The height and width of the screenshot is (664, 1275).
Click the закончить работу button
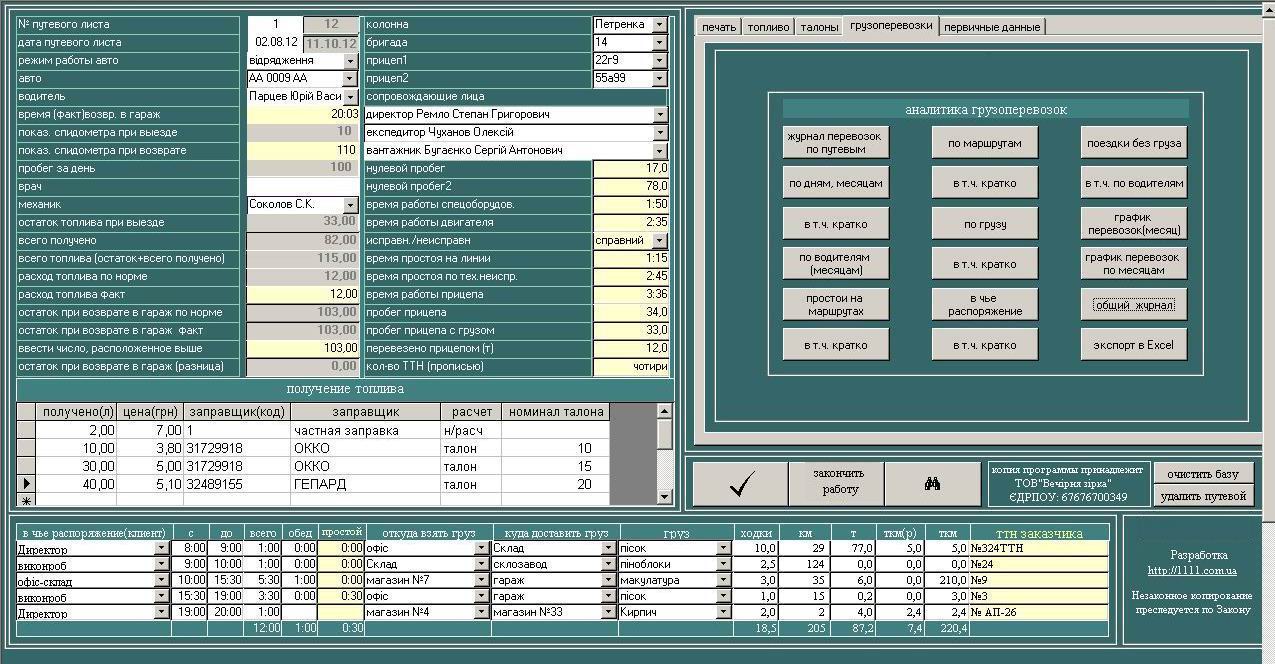(x=836, y=484)
